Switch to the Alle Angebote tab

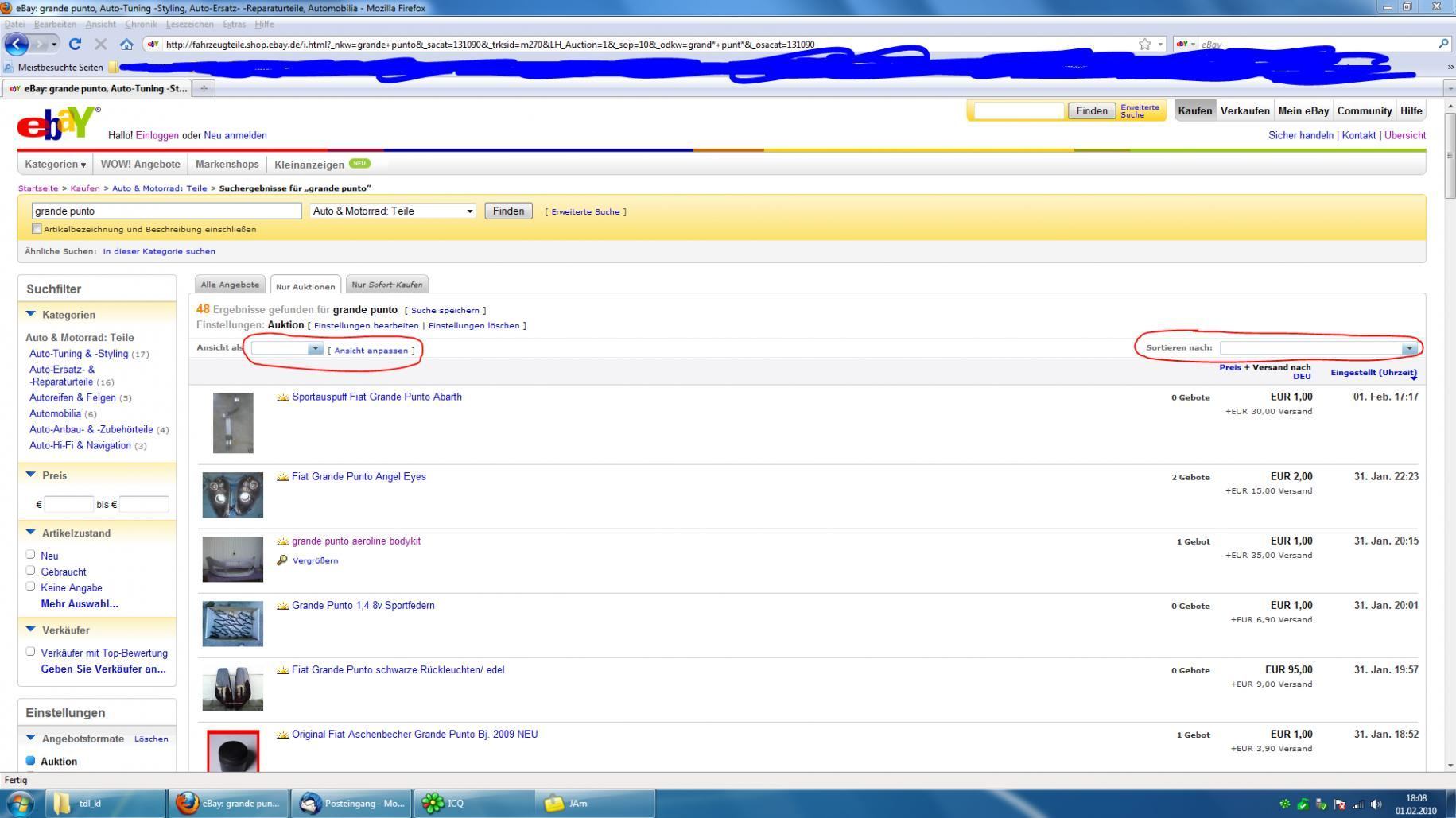[x=230, y=284]
